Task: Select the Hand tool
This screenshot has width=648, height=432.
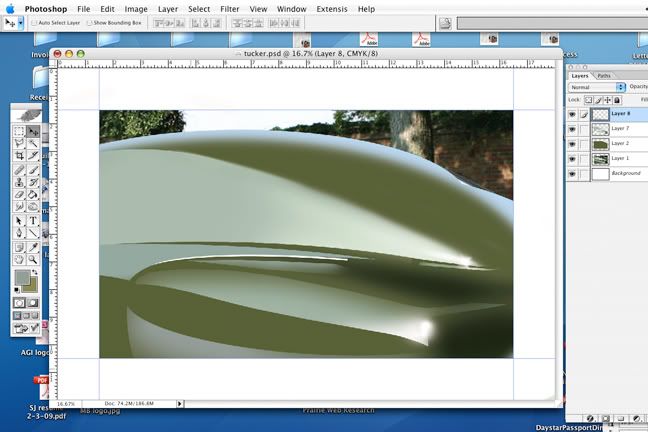Action: click(19, 260)
